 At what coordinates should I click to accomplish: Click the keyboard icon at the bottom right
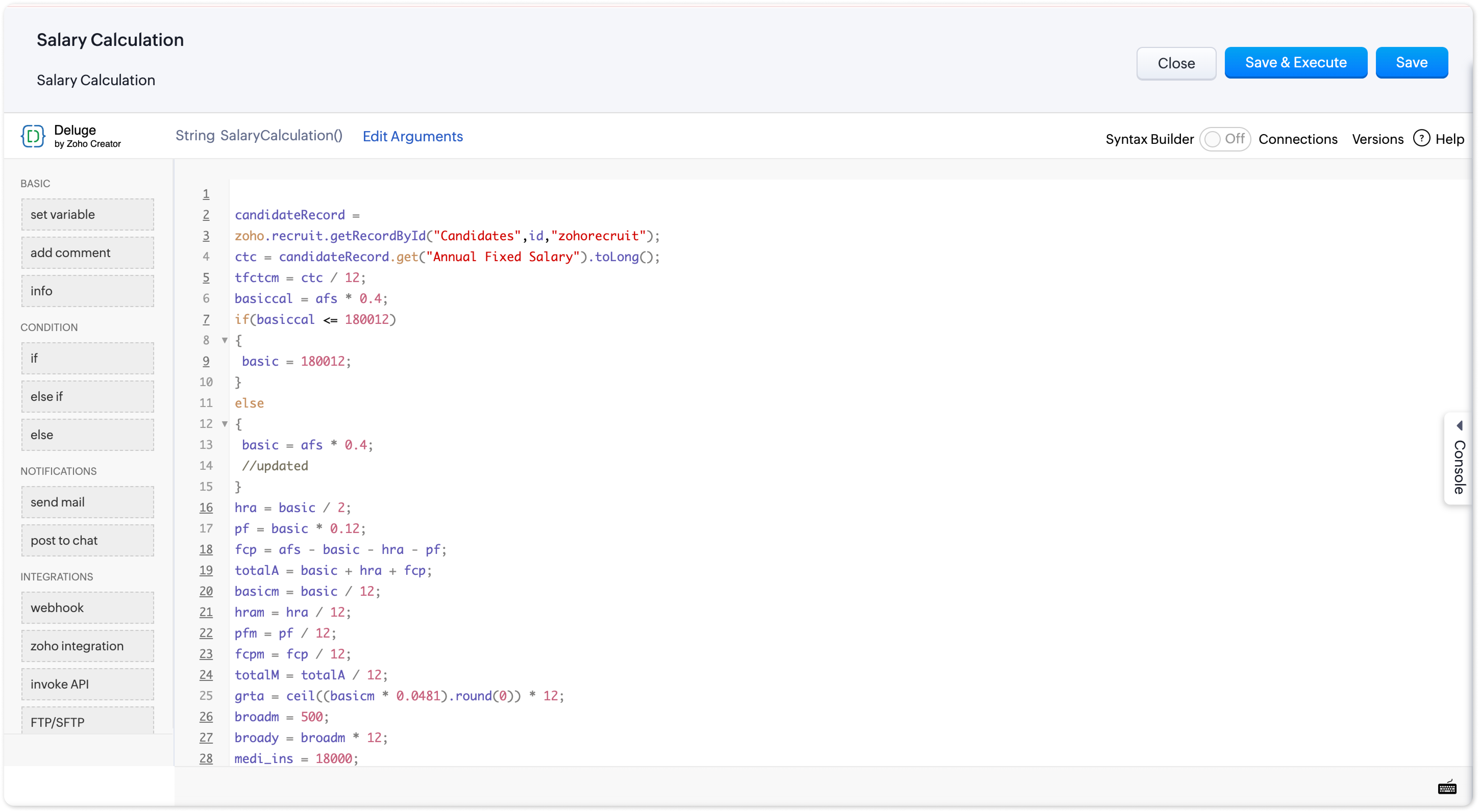click(x=1447, y=787)
